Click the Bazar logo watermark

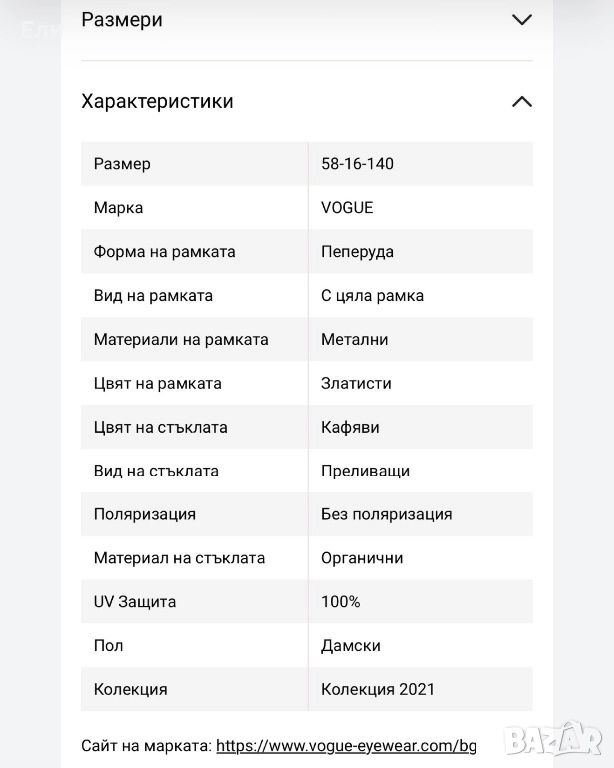click(553, 739)
